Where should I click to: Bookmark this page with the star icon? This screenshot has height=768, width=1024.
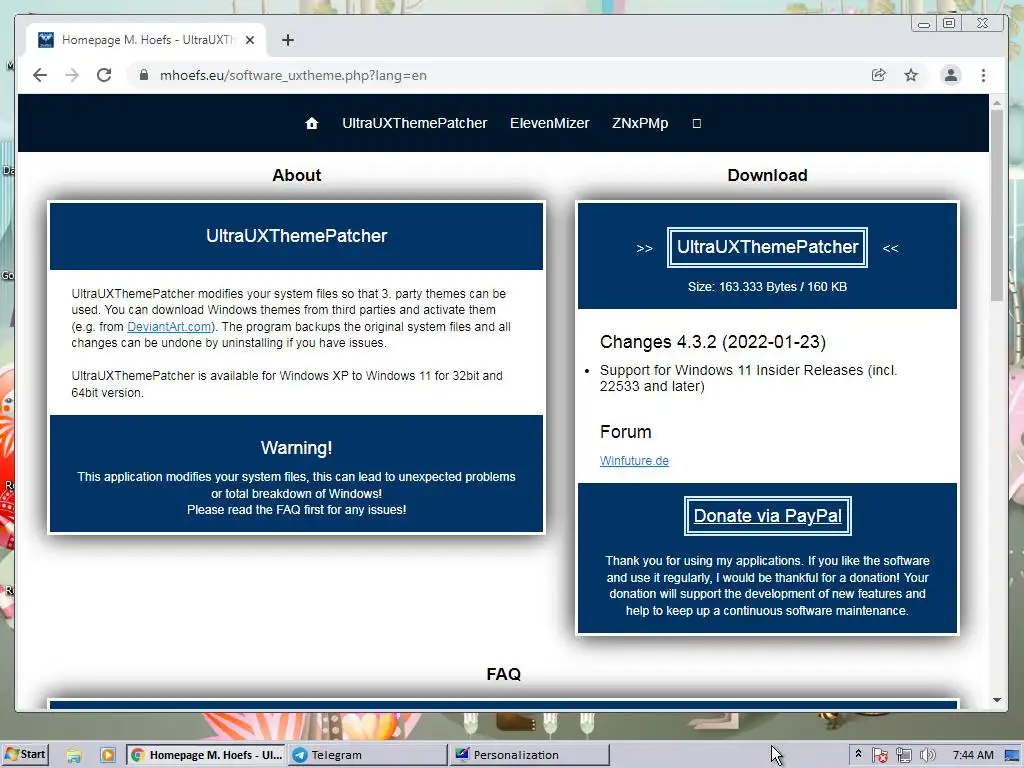tap(911, 75)
